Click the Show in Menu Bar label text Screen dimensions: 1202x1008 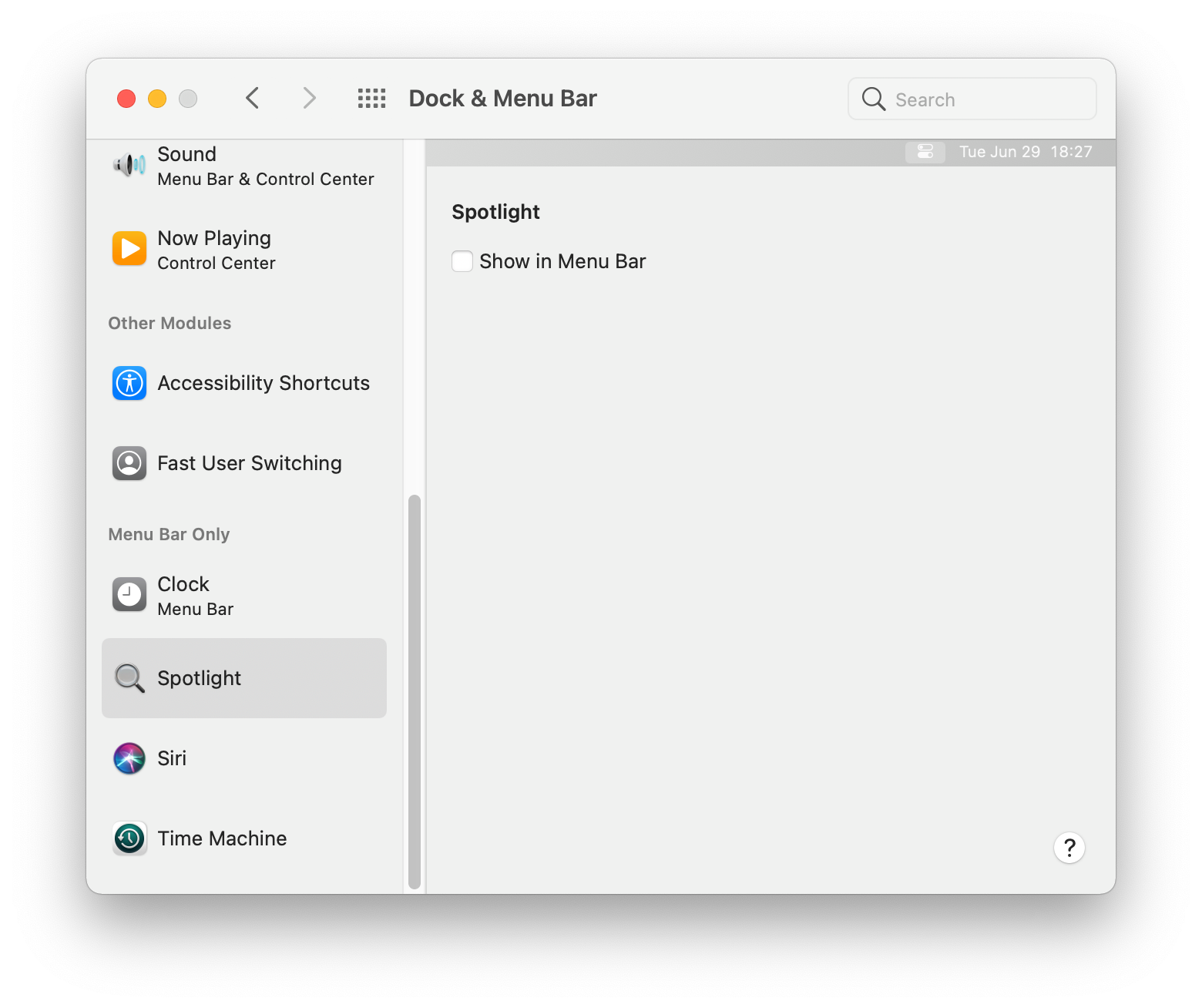click(562, 261)
